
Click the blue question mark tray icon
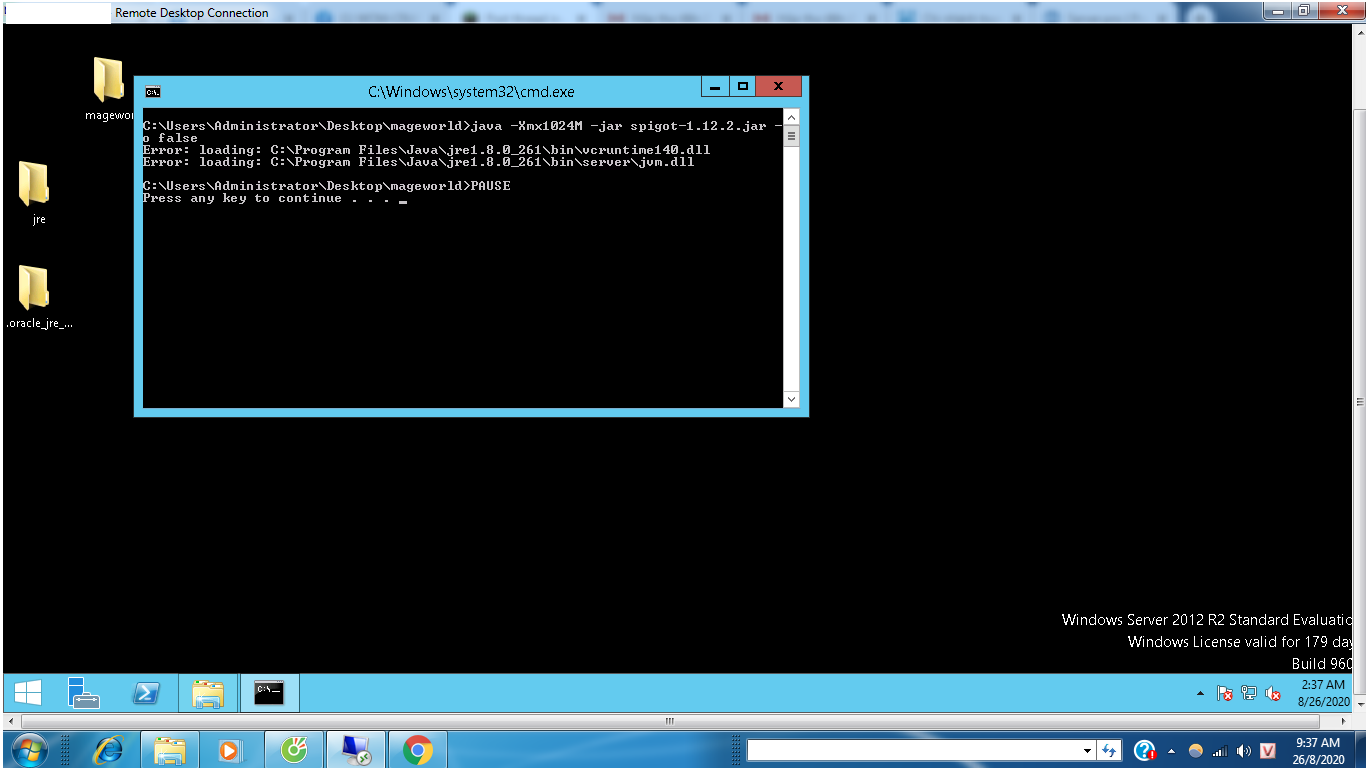(1145, 750)
